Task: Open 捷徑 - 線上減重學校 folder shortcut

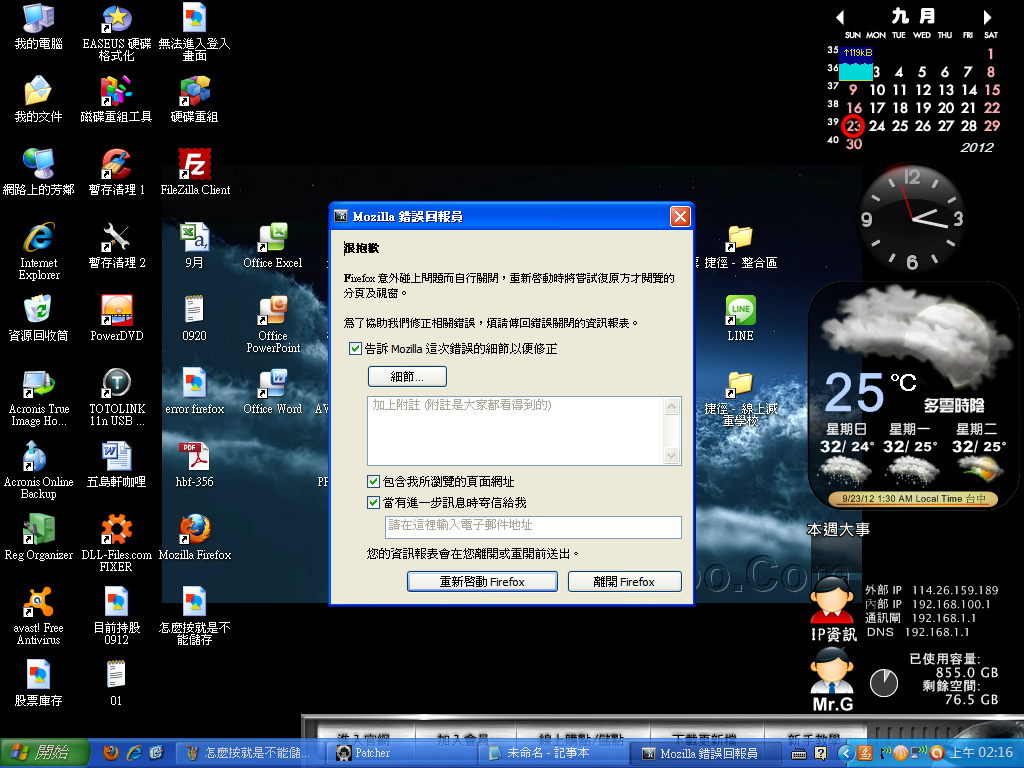Action: pos(740,398)
